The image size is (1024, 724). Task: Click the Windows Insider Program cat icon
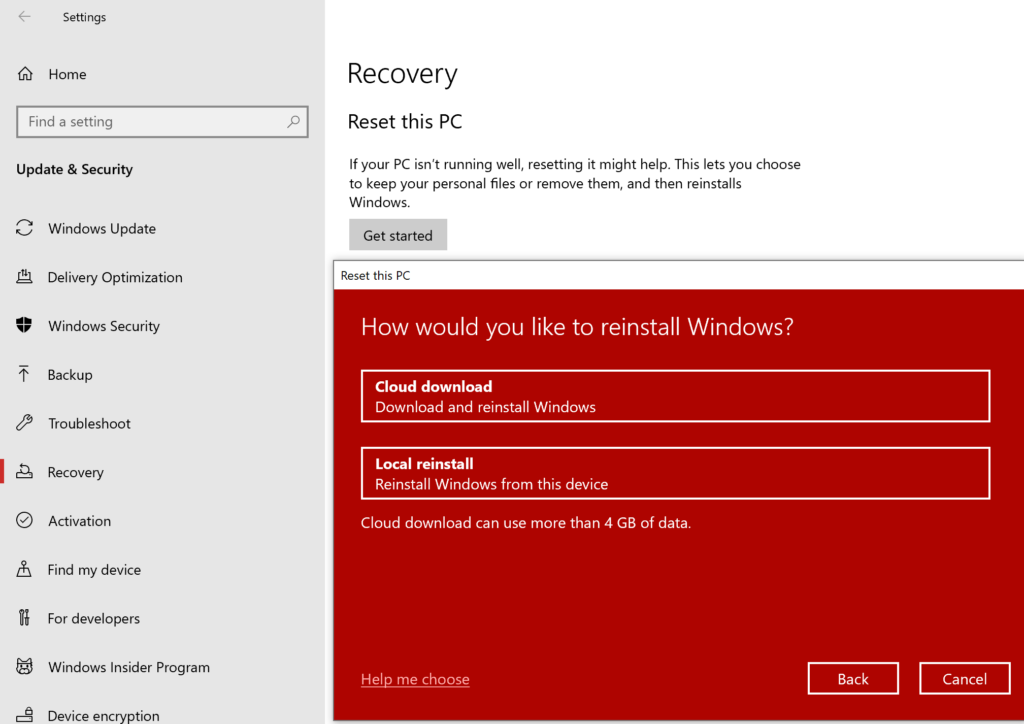(x=24, y=667)
